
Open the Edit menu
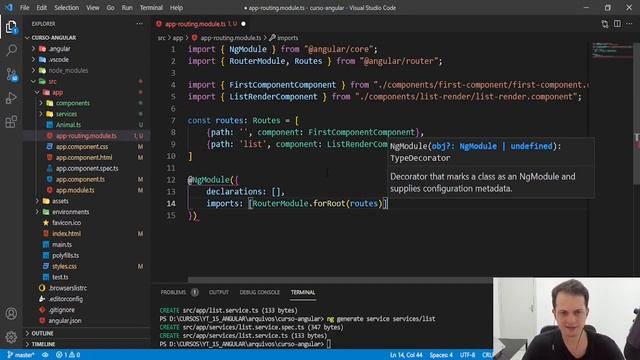[42, 7]
